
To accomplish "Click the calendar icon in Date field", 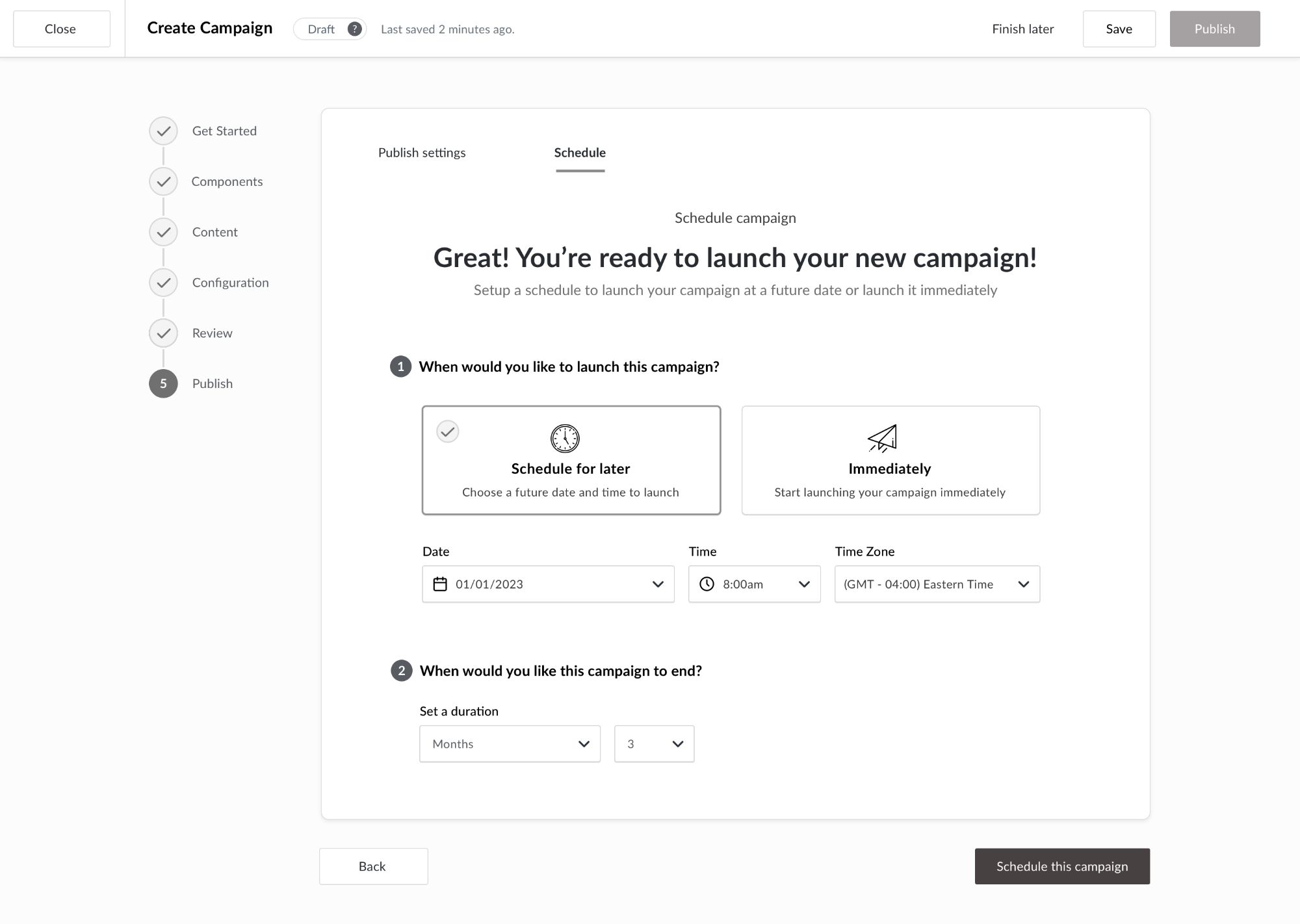I will click(440, 584).
